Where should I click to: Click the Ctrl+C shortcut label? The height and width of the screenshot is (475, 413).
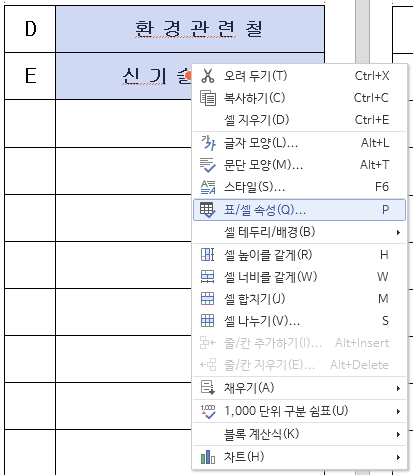(x=371, y=98)
